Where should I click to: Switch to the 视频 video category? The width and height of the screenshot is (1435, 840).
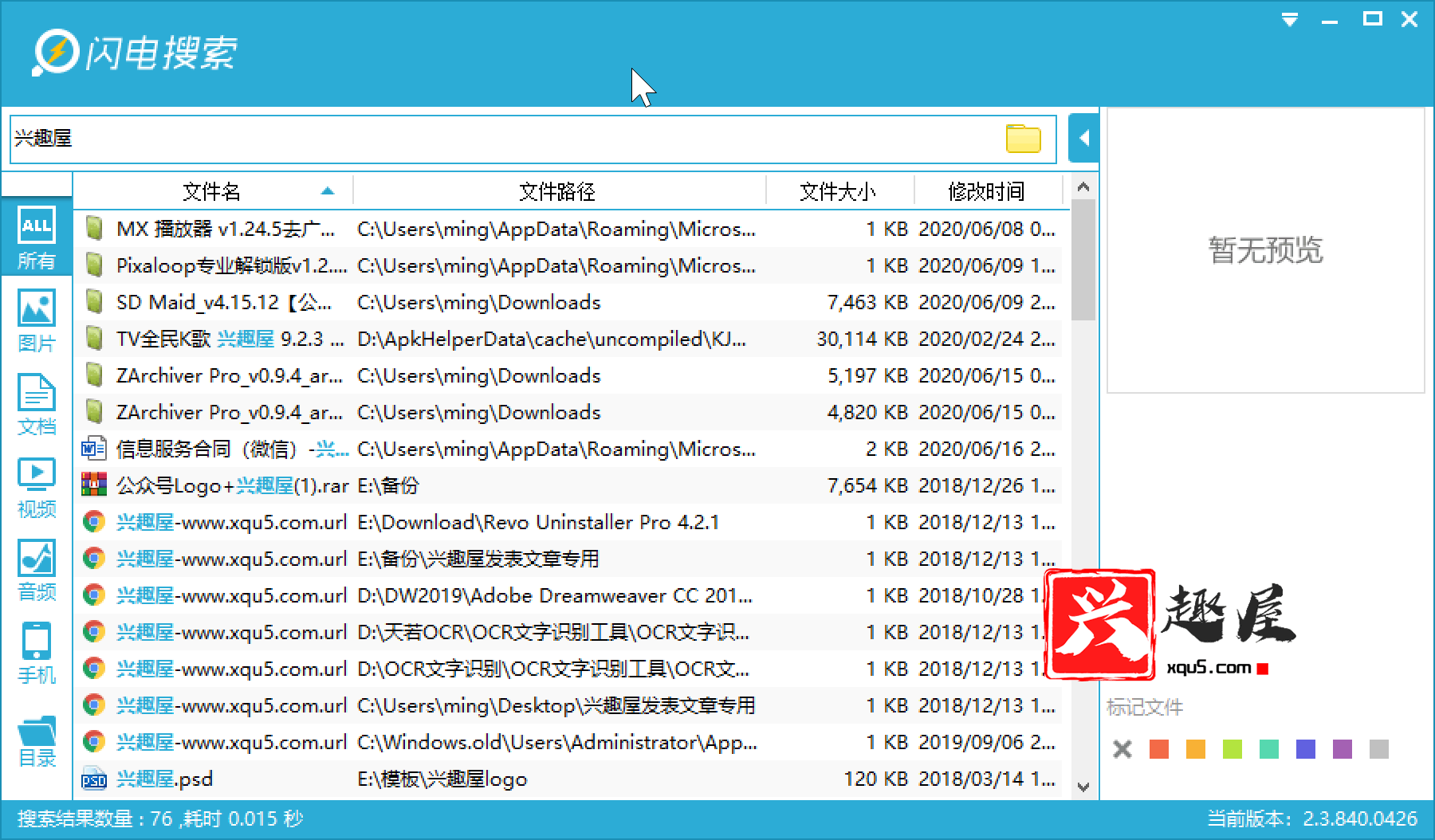coord(37,486)
